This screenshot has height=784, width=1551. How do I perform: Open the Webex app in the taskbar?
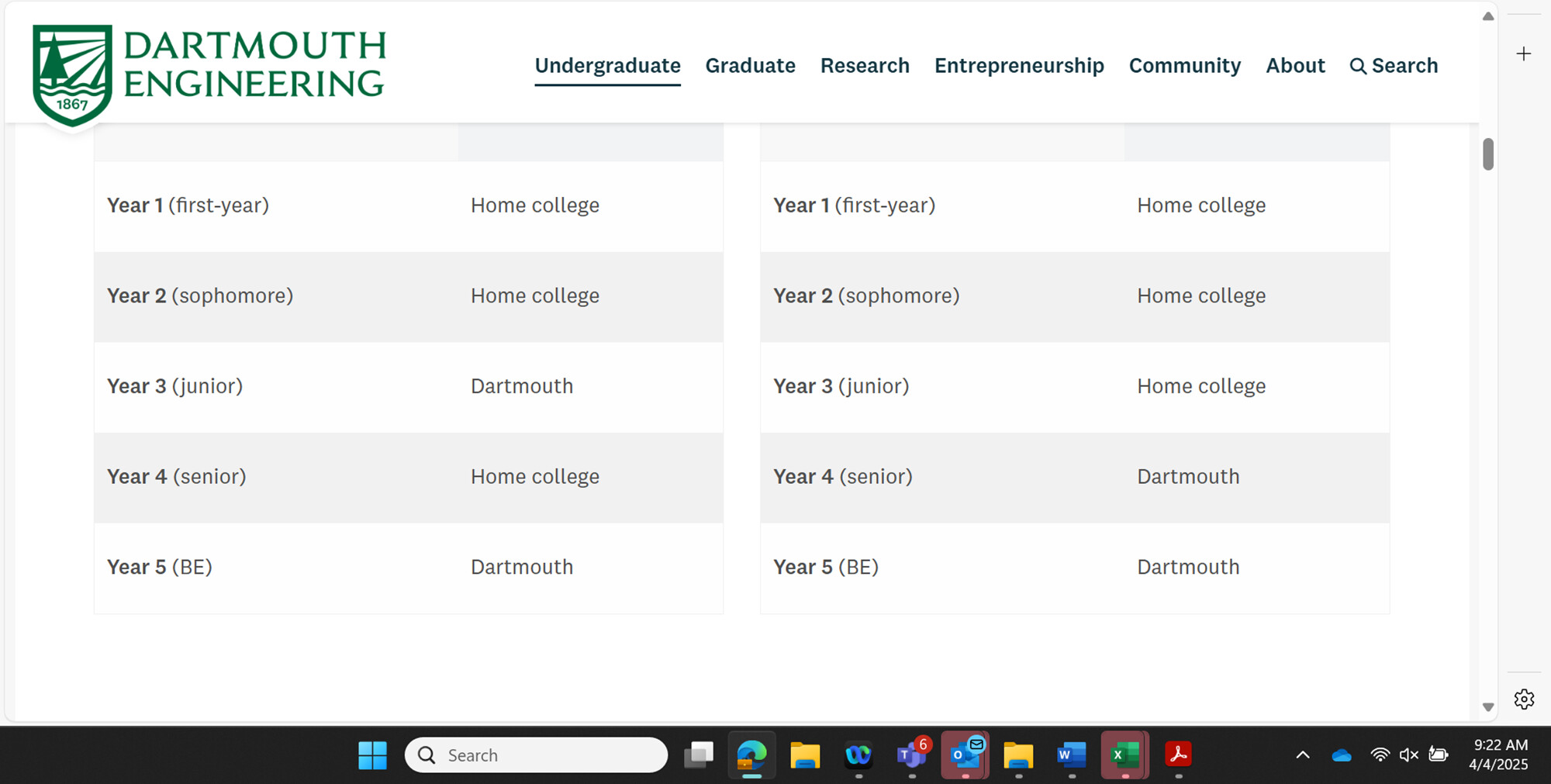[858, 755]
